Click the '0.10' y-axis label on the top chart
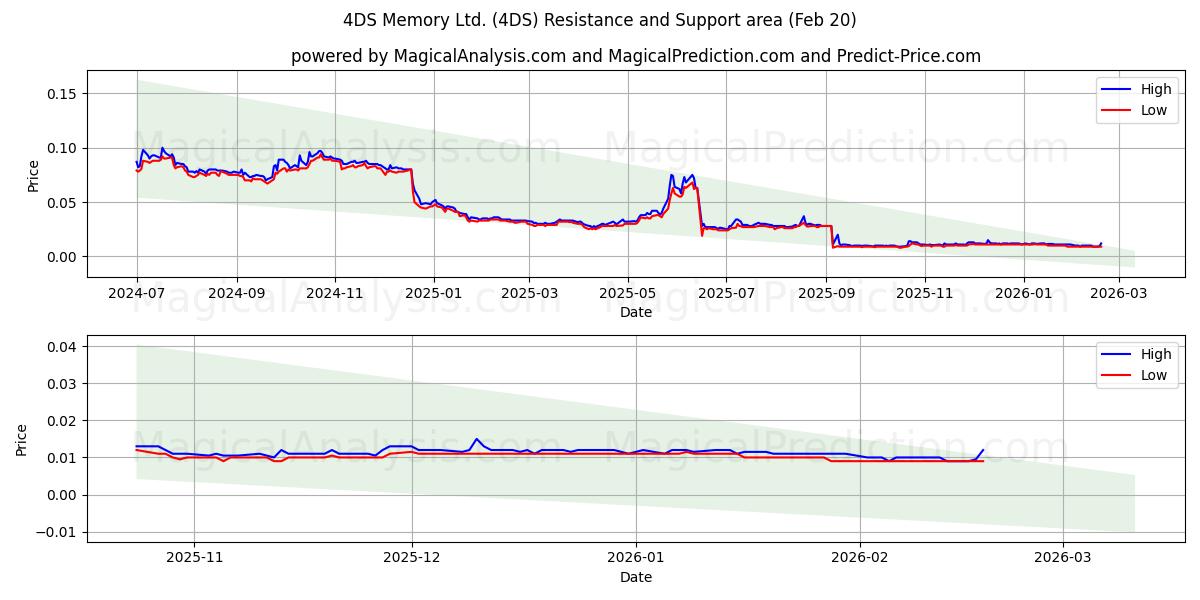 tap(63, 148)
